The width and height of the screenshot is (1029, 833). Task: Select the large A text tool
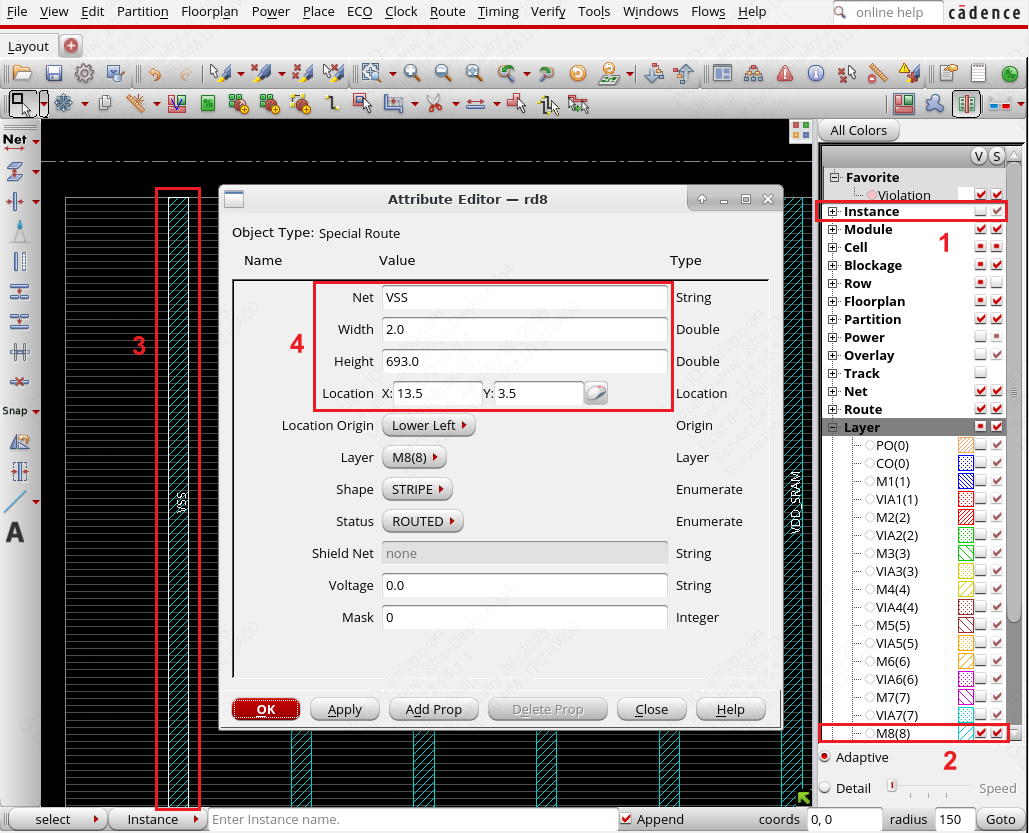(15, 532)
